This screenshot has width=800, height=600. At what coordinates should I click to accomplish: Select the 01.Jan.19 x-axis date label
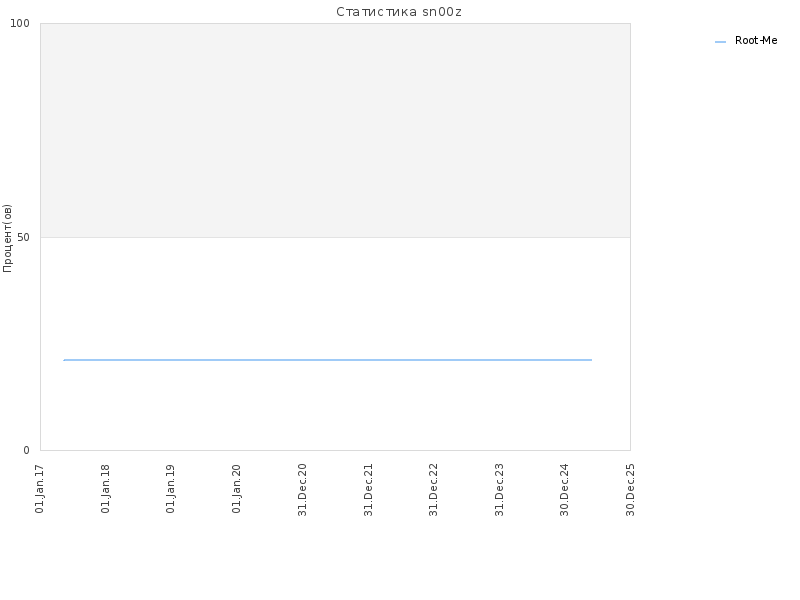coord(170,488)
